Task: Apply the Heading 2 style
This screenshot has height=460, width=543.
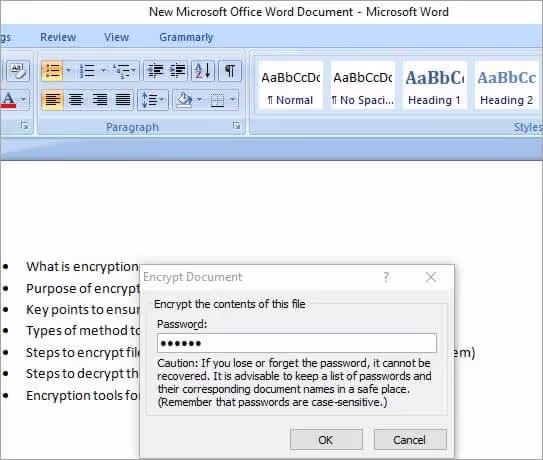Action: coord(507,85)
